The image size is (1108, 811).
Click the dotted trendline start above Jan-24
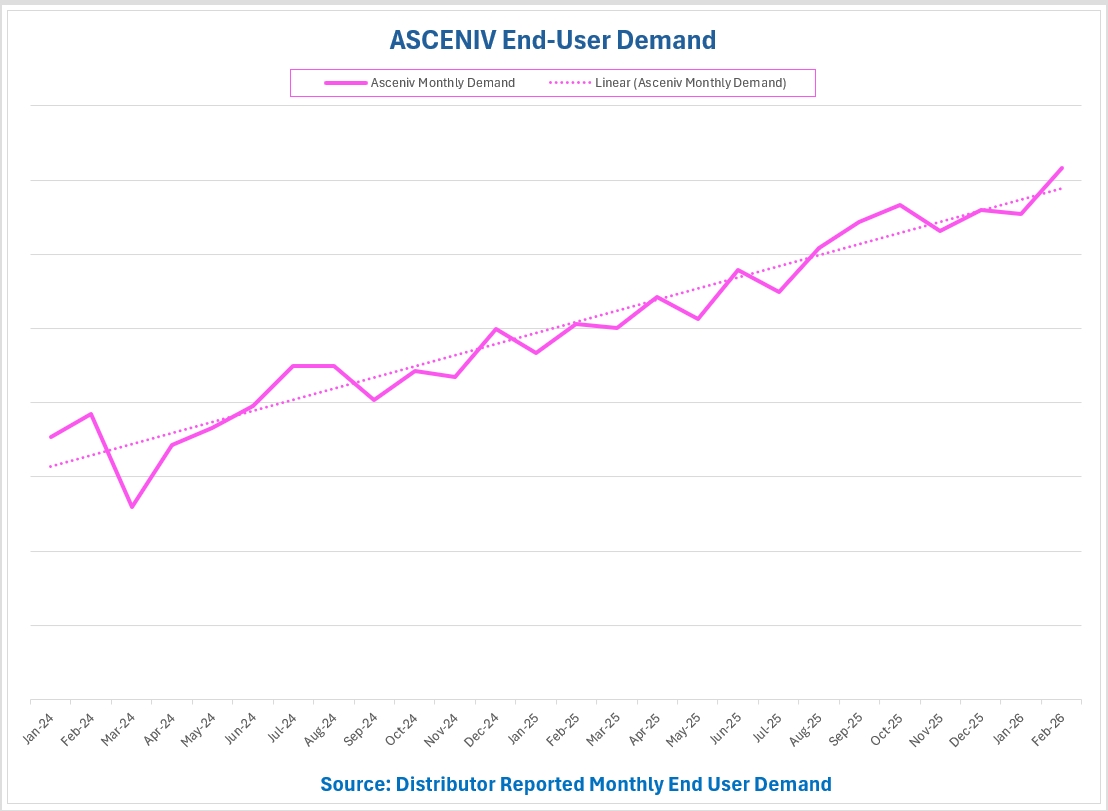pyautogui.click(x=51, y=466)
